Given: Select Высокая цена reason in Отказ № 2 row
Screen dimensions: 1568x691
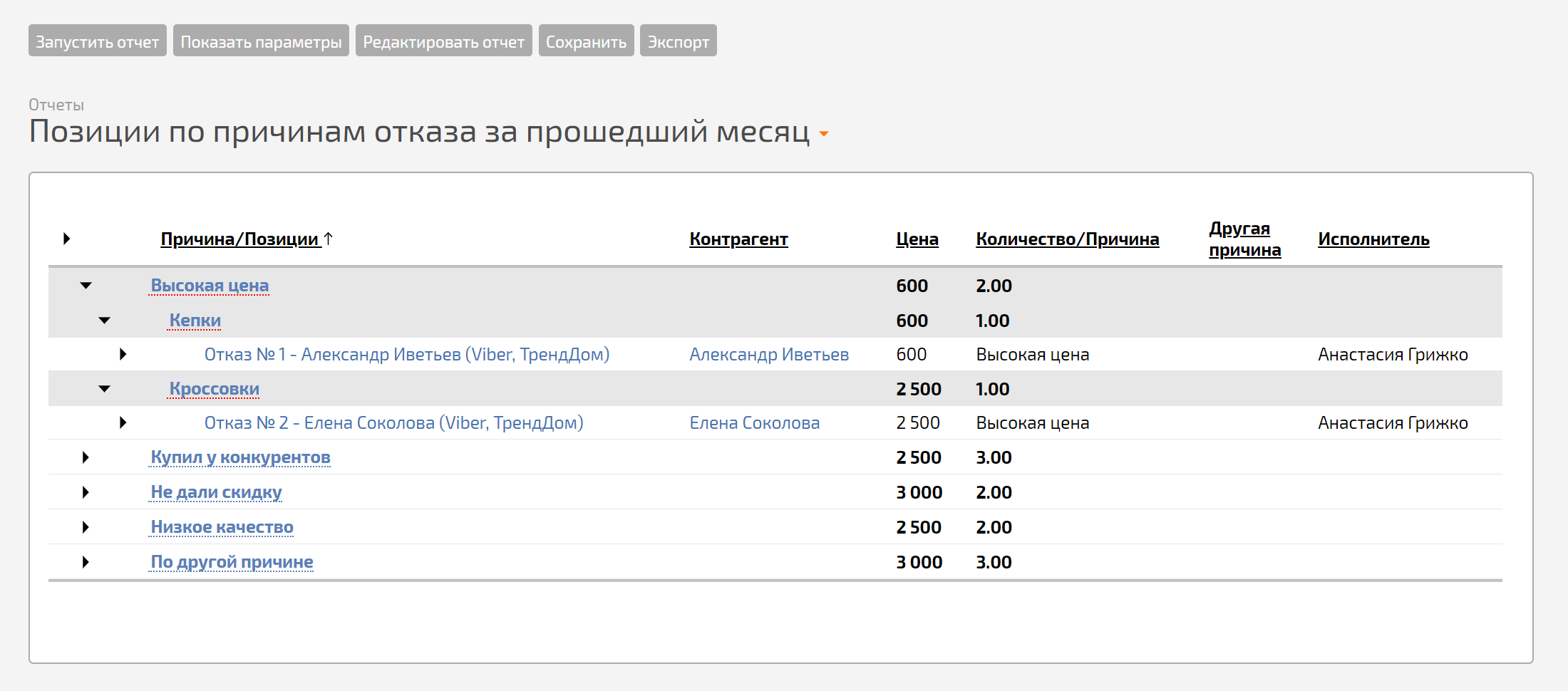Looking at the screenshot, I should click(1032, 422).
